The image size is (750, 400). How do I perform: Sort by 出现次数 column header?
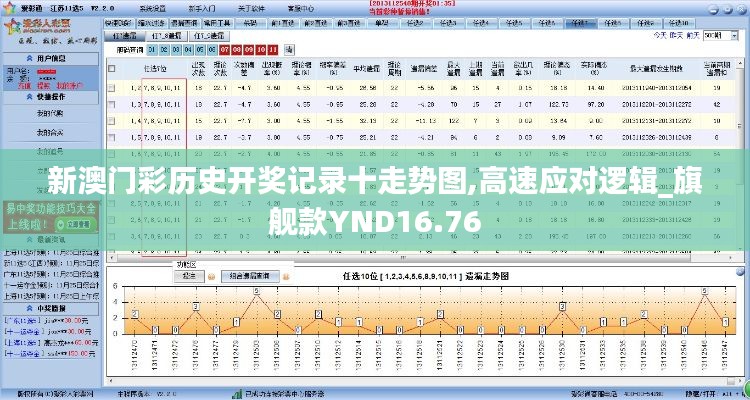click(197, 69)
